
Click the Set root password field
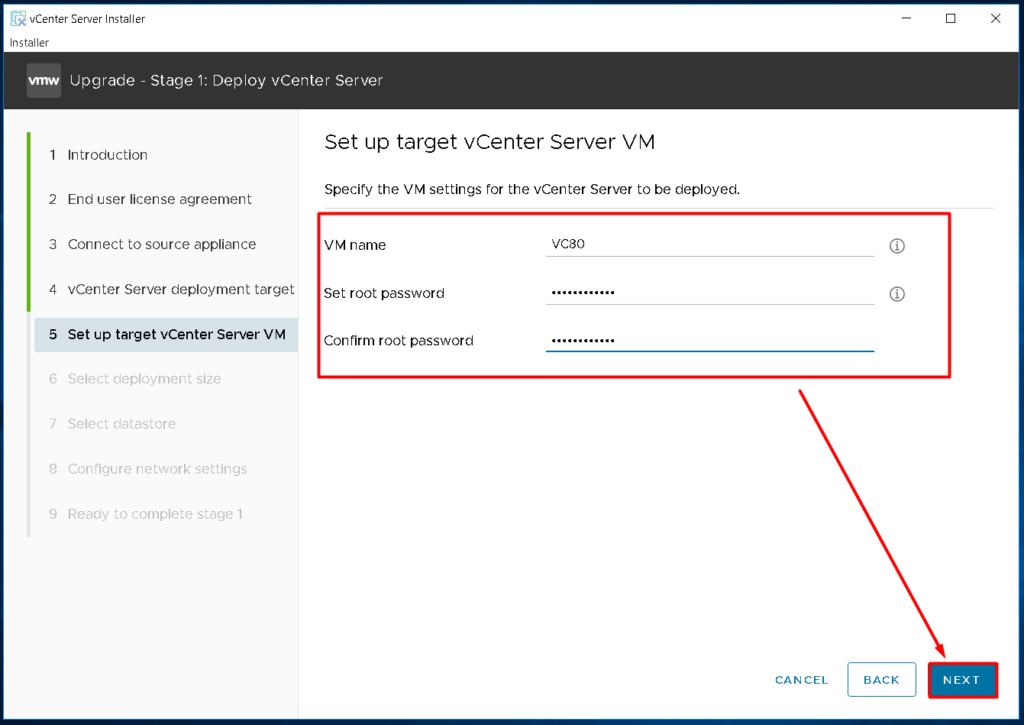click(x=710, y=291)
